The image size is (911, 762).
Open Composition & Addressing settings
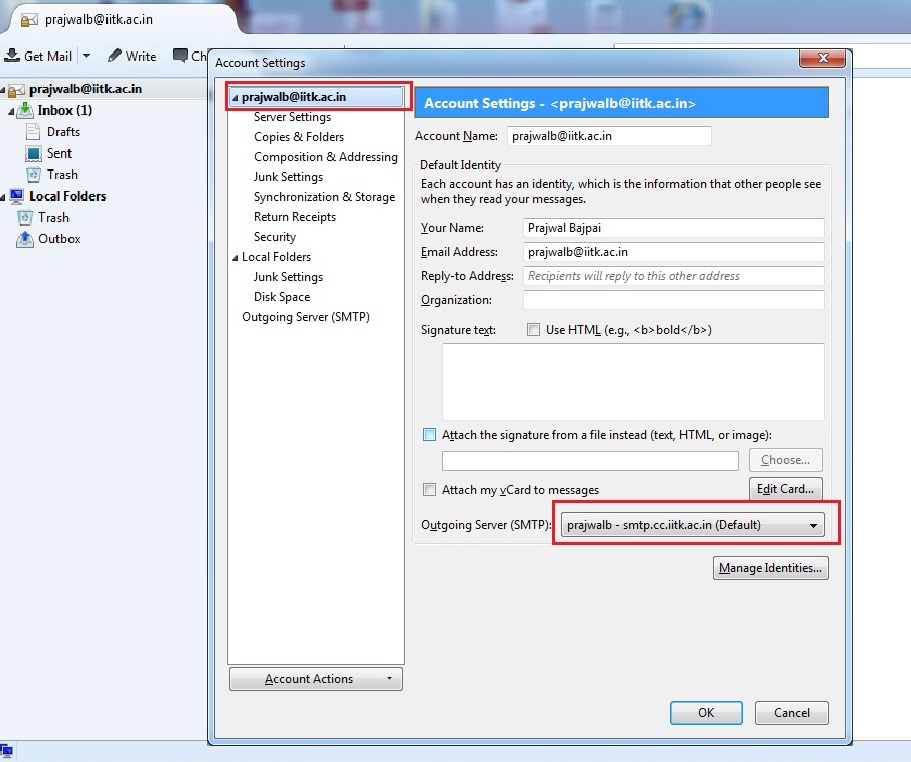[325, 157]
